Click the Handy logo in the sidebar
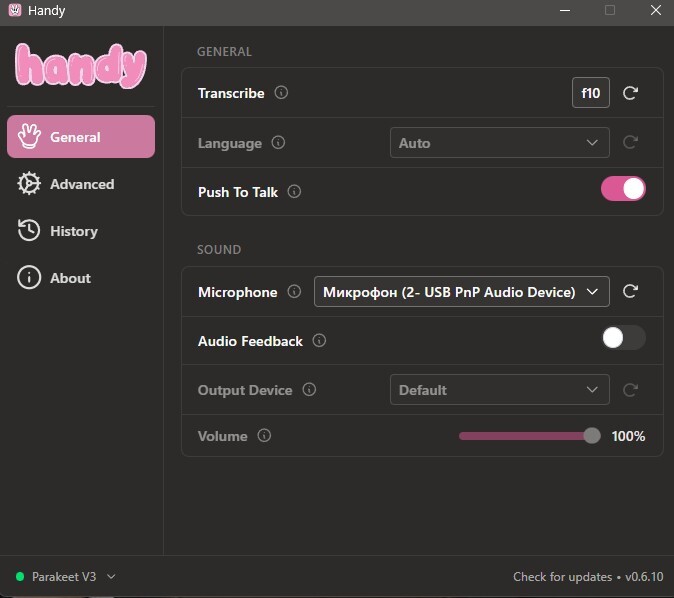This screenshot has height=598, width=674. tap(81, 66)
